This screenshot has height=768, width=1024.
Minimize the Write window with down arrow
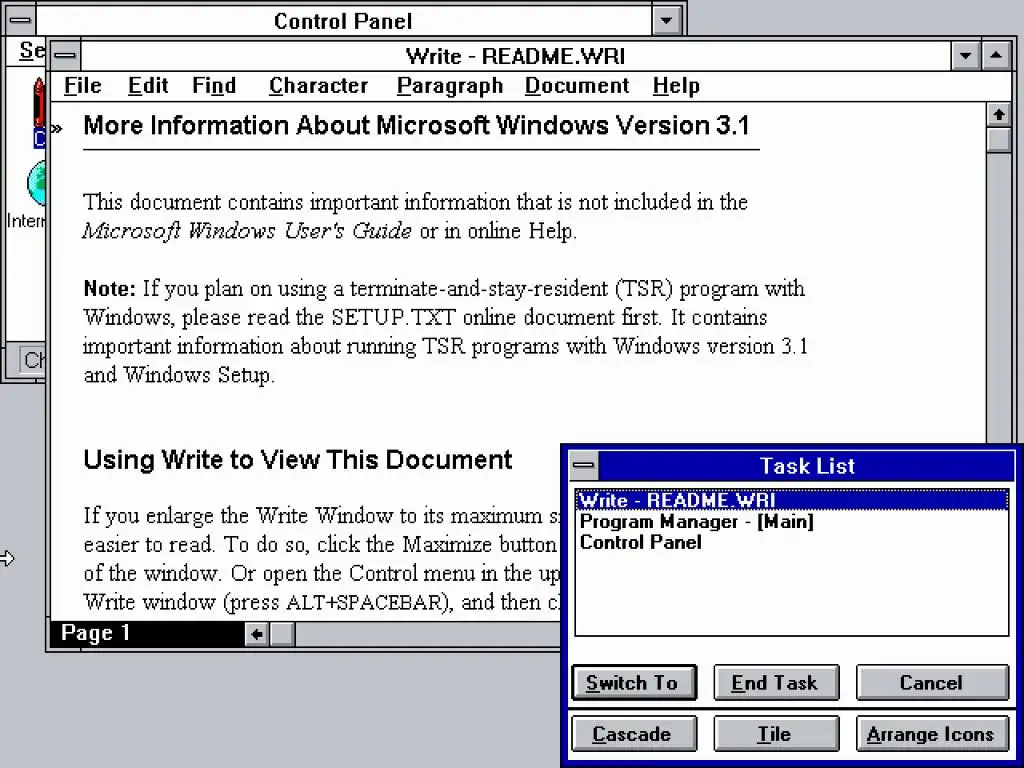click(965, 56)
